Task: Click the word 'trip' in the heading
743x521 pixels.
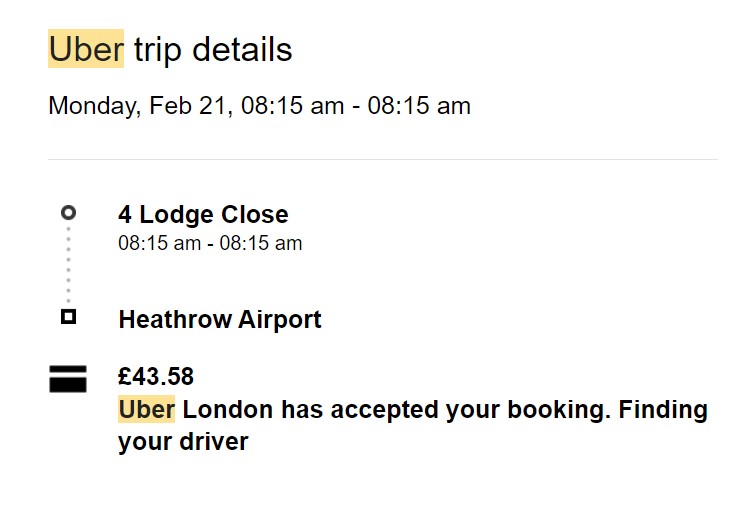Action: coord(157,51)
